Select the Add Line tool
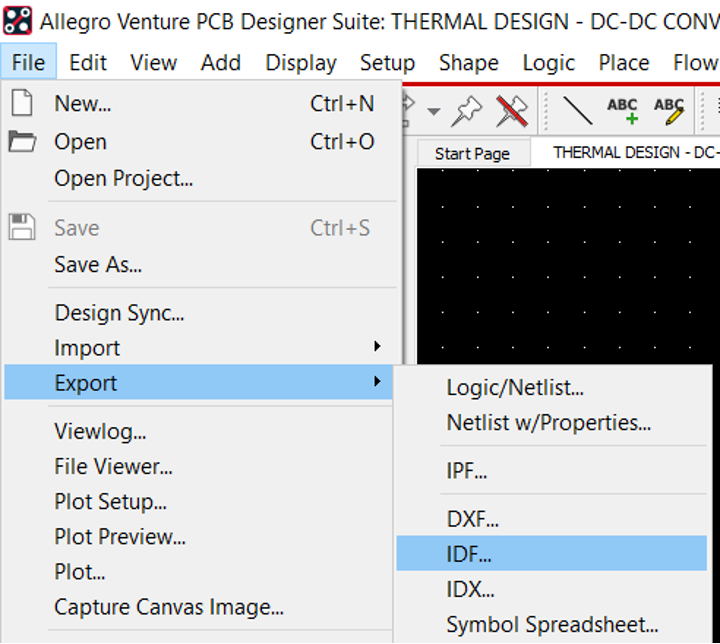Viewport: 720px width, 644px height. 577,110
